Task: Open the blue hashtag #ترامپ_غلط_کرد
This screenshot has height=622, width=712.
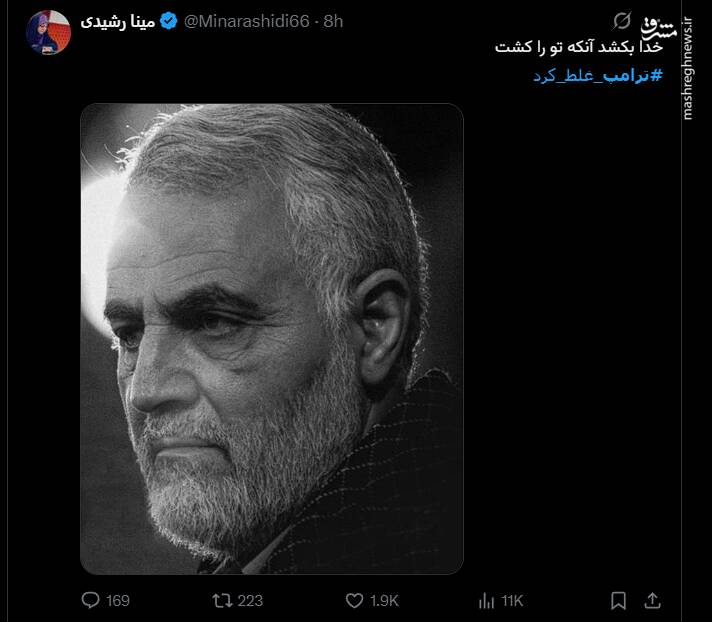Action: (x=597, y=75)
